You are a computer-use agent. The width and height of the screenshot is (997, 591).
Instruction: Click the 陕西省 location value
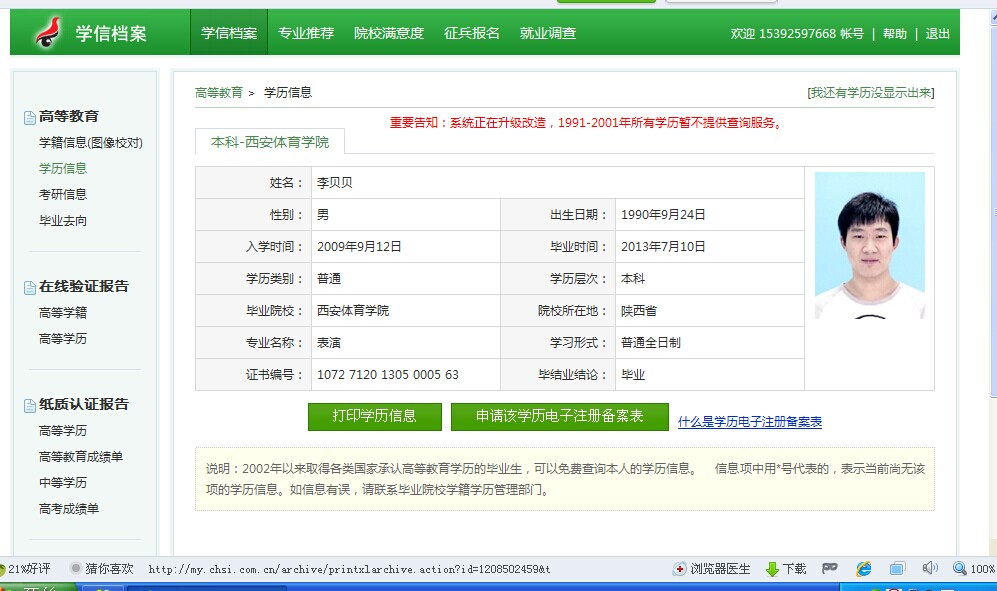tap(639, 311)
